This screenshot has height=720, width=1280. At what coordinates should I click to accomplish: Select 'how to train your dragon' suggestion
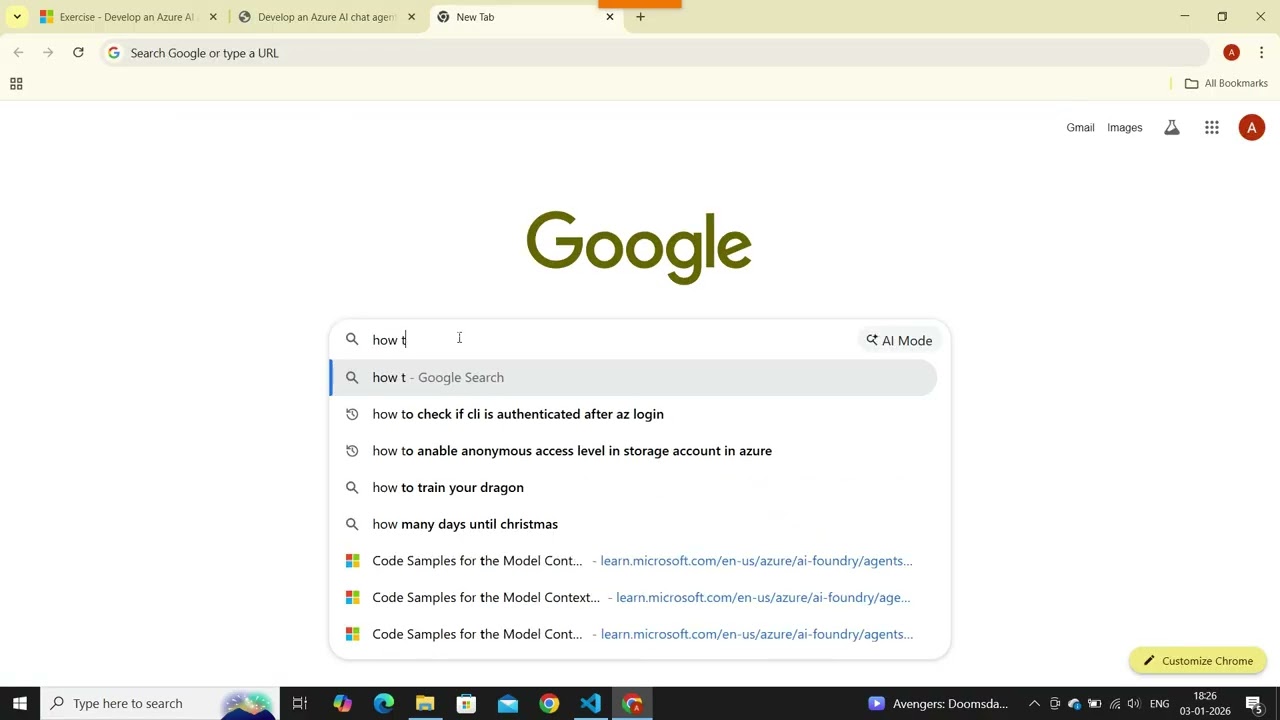[x=633, y=488]
